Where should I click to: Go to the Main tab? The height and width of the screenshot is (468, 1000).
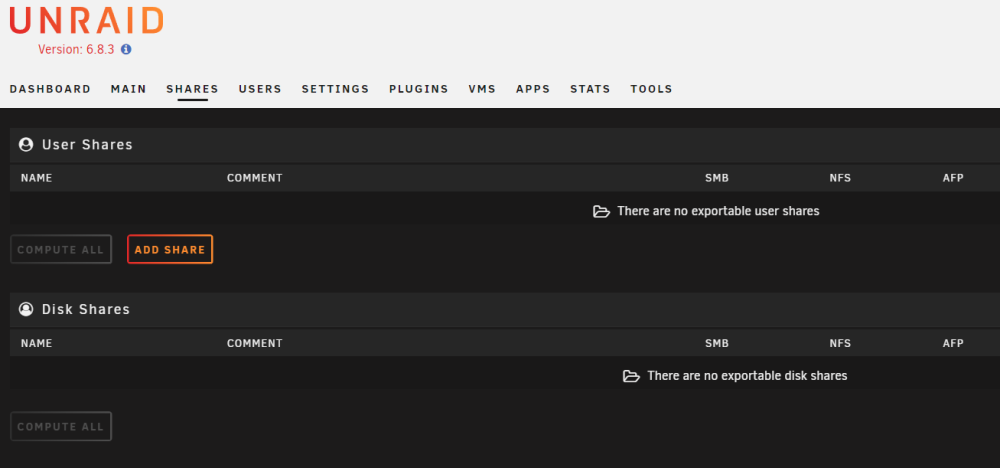129,89
